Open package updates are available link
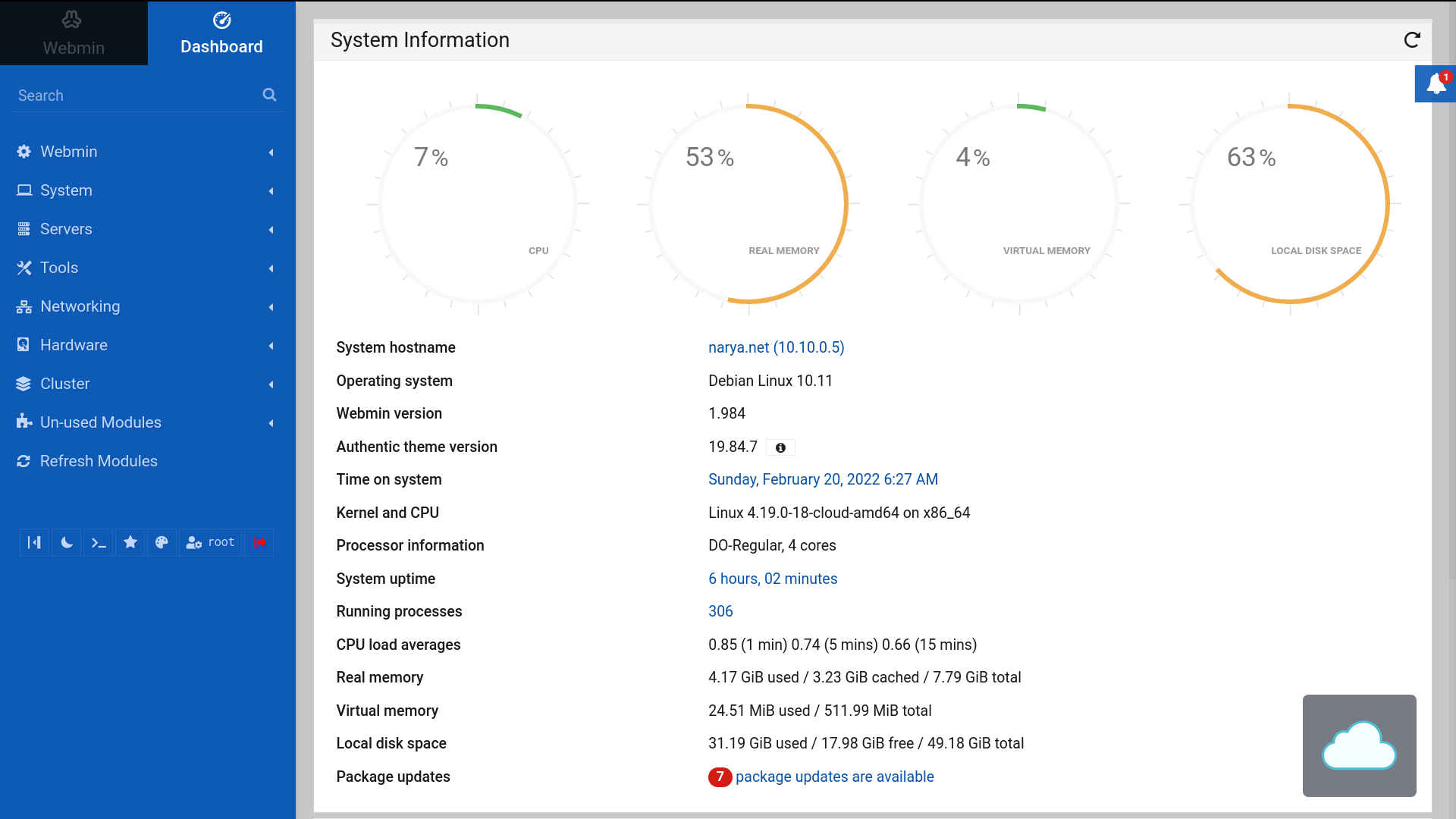The image size is (1456, 819). (x=834, y=777)
